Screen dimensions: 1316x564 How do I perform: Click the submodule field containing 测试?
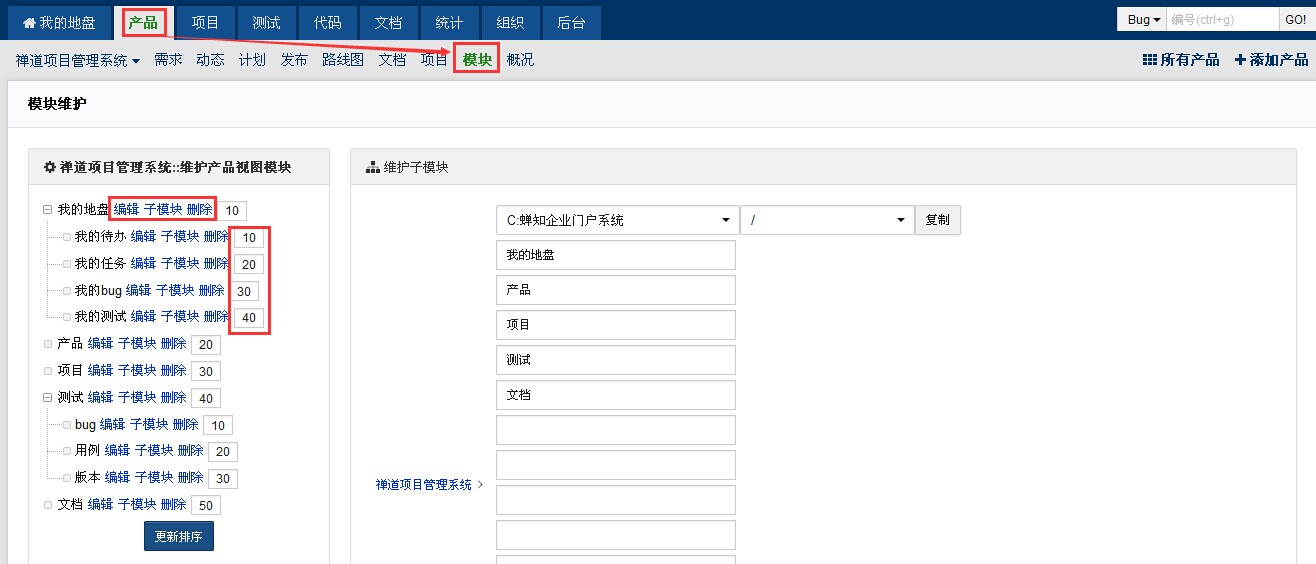pos(616,360)
